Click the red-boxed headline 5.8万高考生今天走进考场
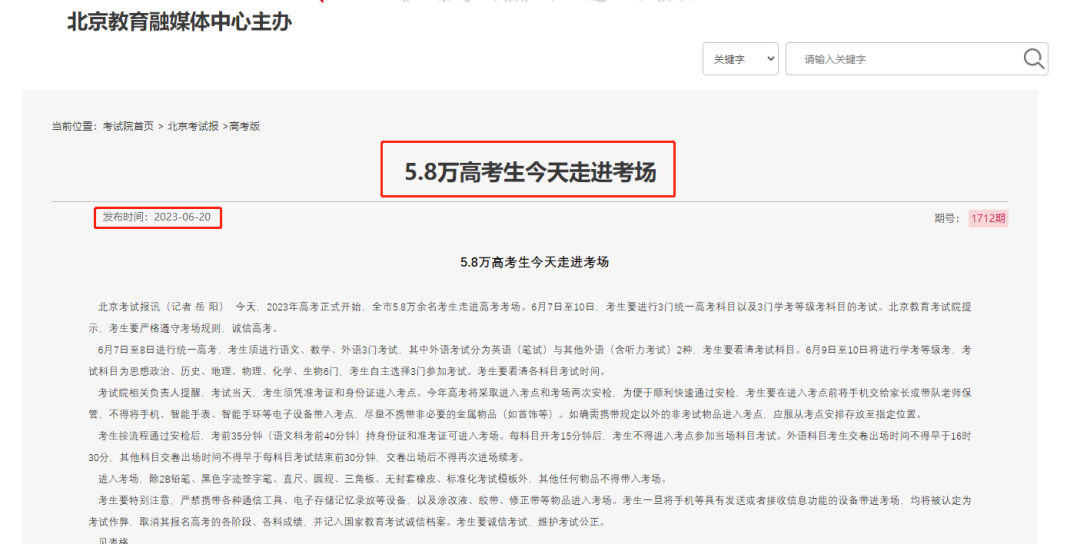Image resolution: width=1080 pixels, height=544 pixels. pyautogui.click(x=529, y=172)
